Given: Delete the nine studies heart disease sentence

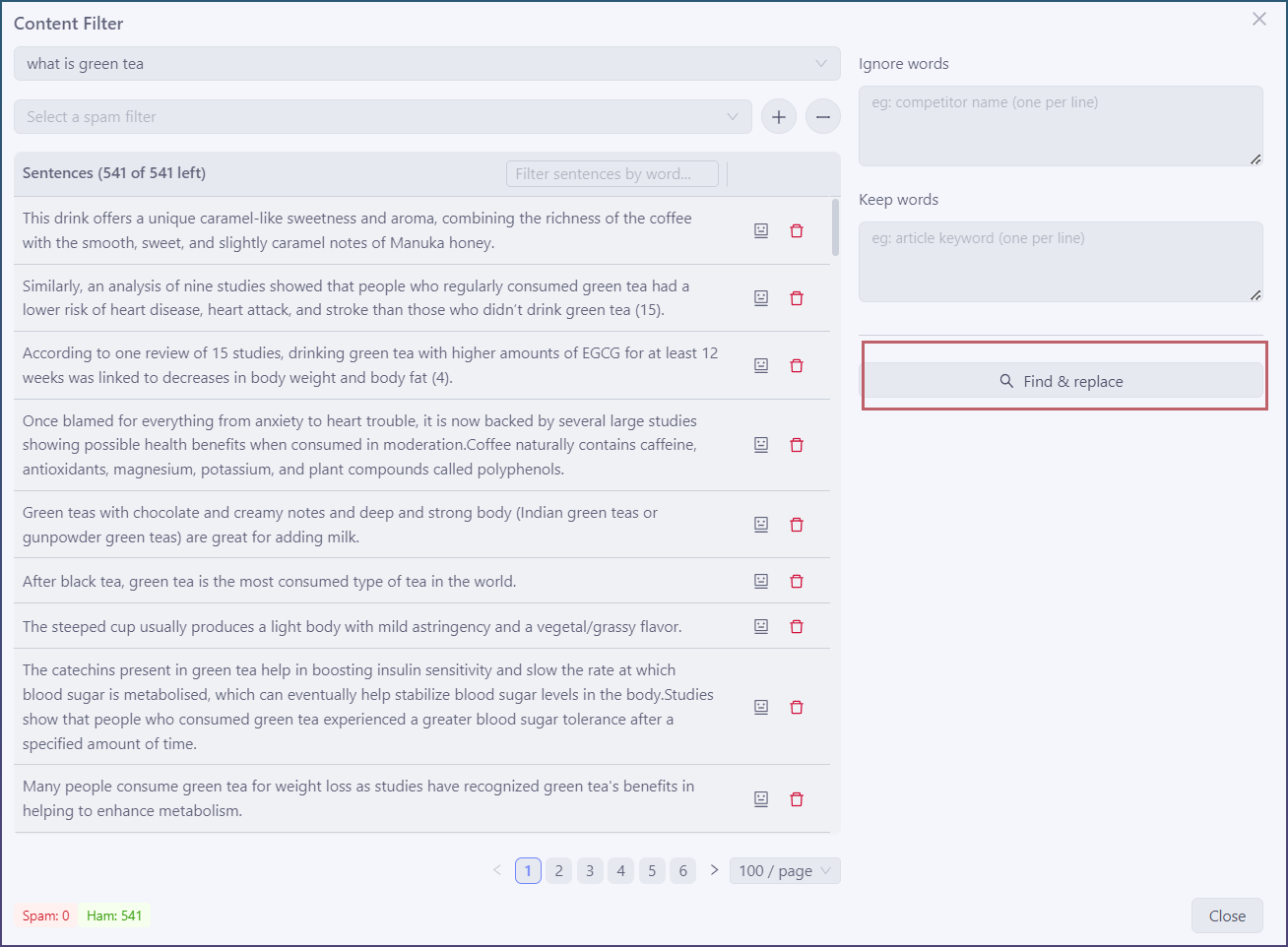Looking at the screenshot, I should [x=797, y=297].
